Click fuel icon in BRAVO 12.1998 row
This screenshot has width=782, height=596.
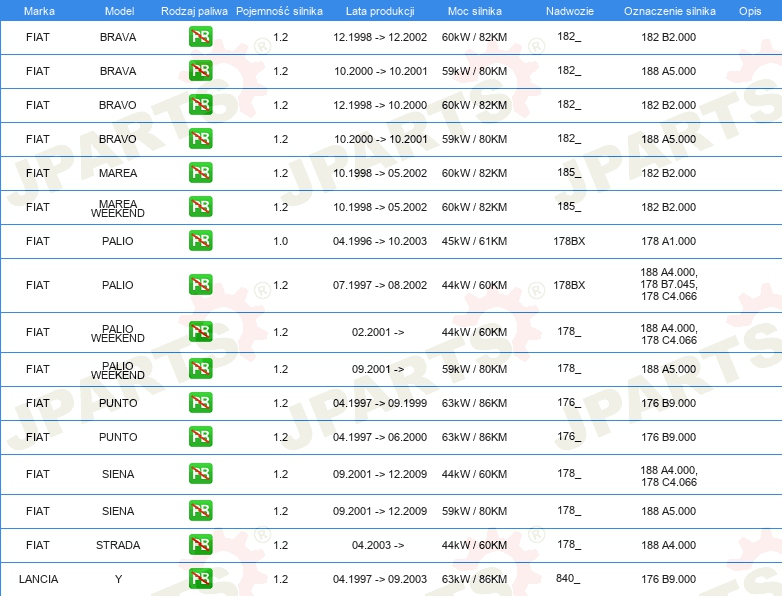tap(200, 105)
